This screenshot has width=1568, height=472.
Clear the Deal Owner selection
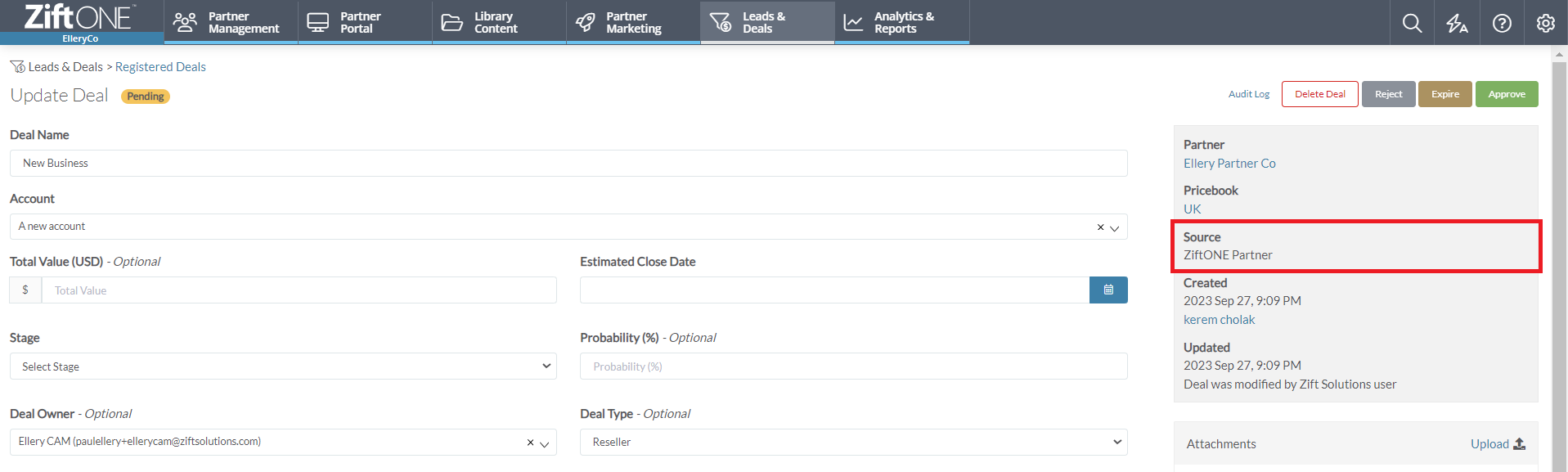pyautogui.click(x=530, y=443)
